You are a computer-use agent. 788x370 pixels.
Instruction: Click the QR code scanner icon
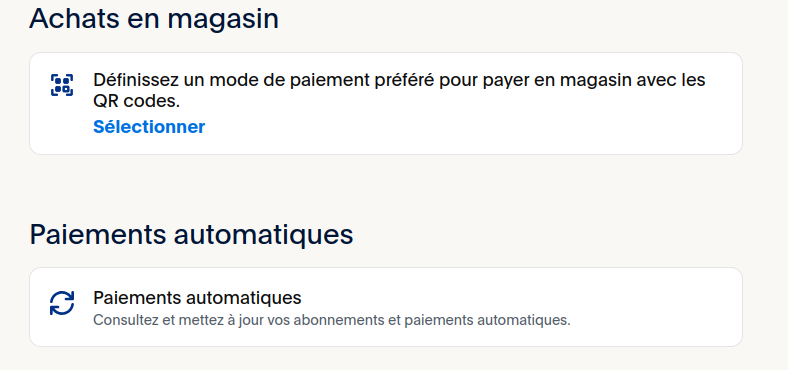click(x=62, y=84)
